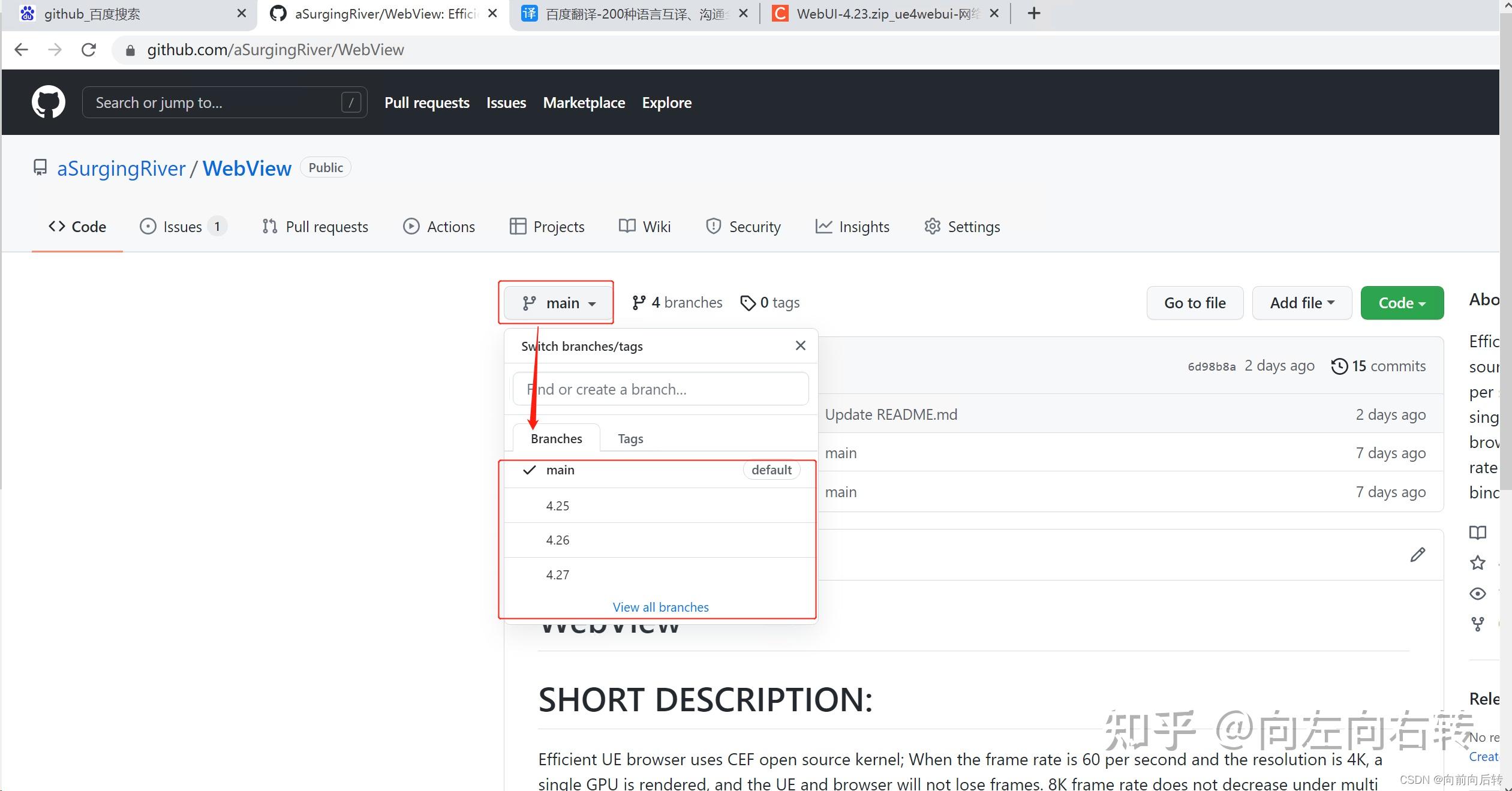Screen dimensions: 1512x791
Task: Click the eye watchers icon
Action: [1477, 594]
